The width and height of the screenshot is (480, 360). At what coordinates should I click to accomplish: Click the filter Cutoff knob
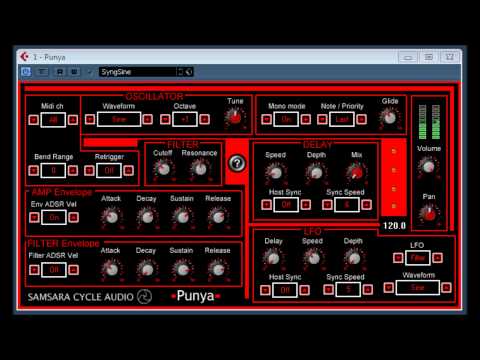(x=163, y=169)
